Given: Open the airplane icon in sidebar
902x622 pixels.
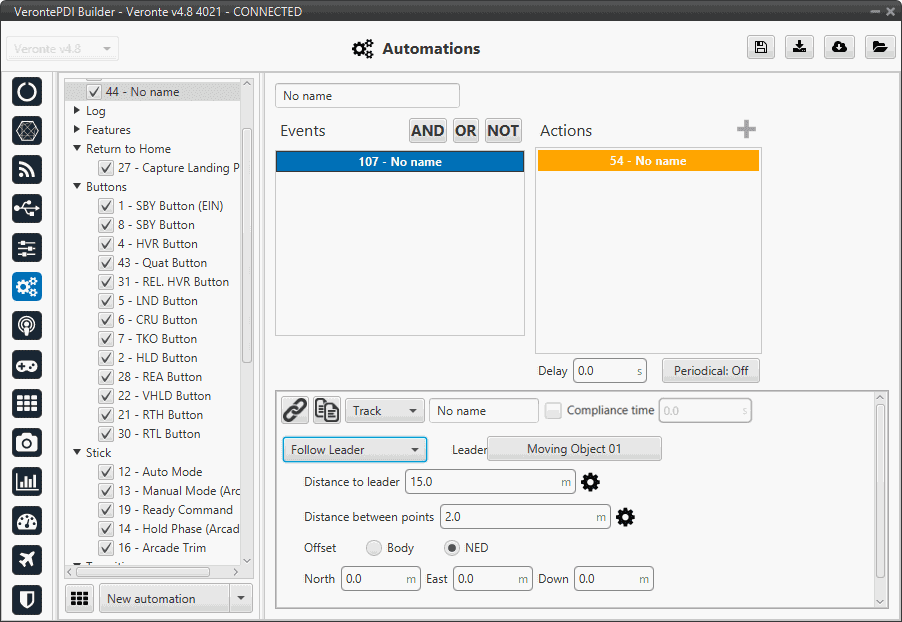Looking at the screenshot, I should 27,560.
